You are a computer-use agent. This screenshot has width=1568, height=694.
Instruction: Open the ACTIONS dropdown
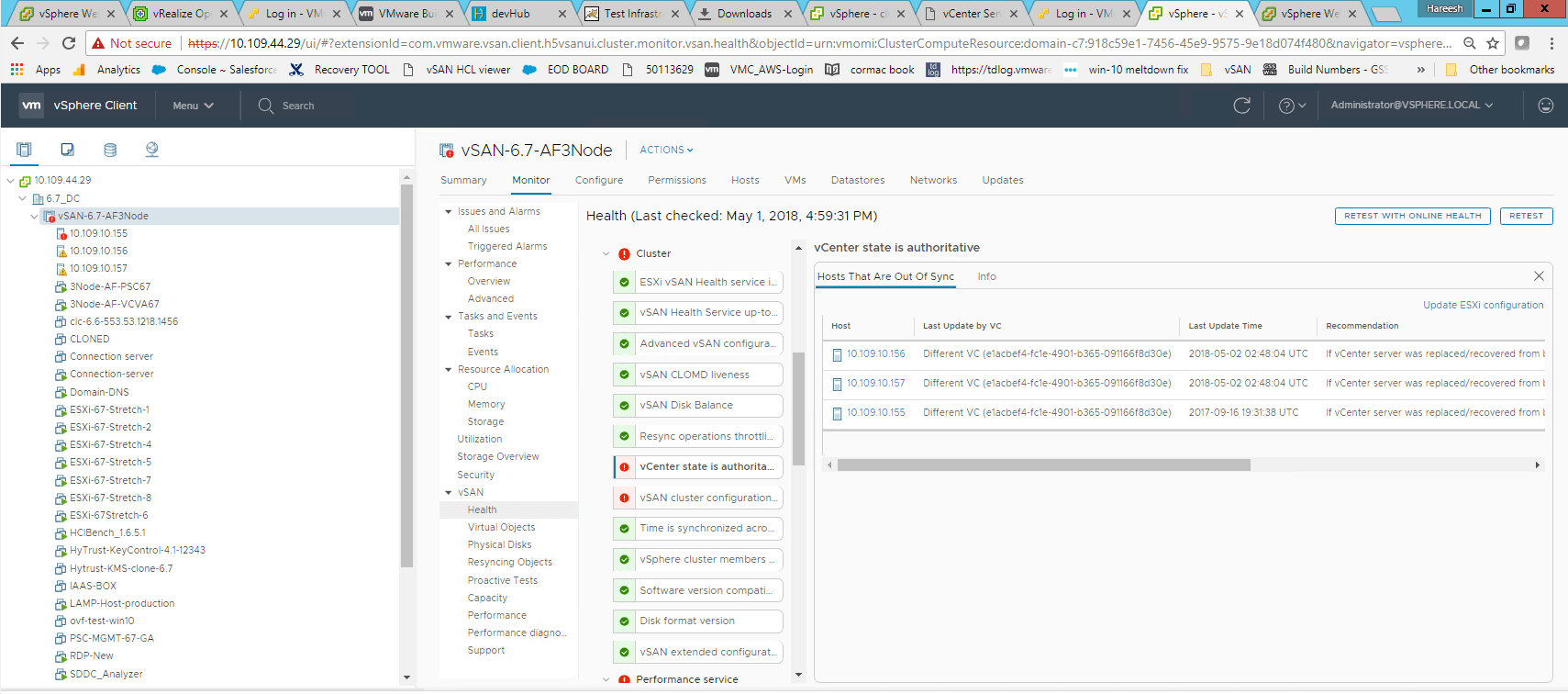[666, 150]
